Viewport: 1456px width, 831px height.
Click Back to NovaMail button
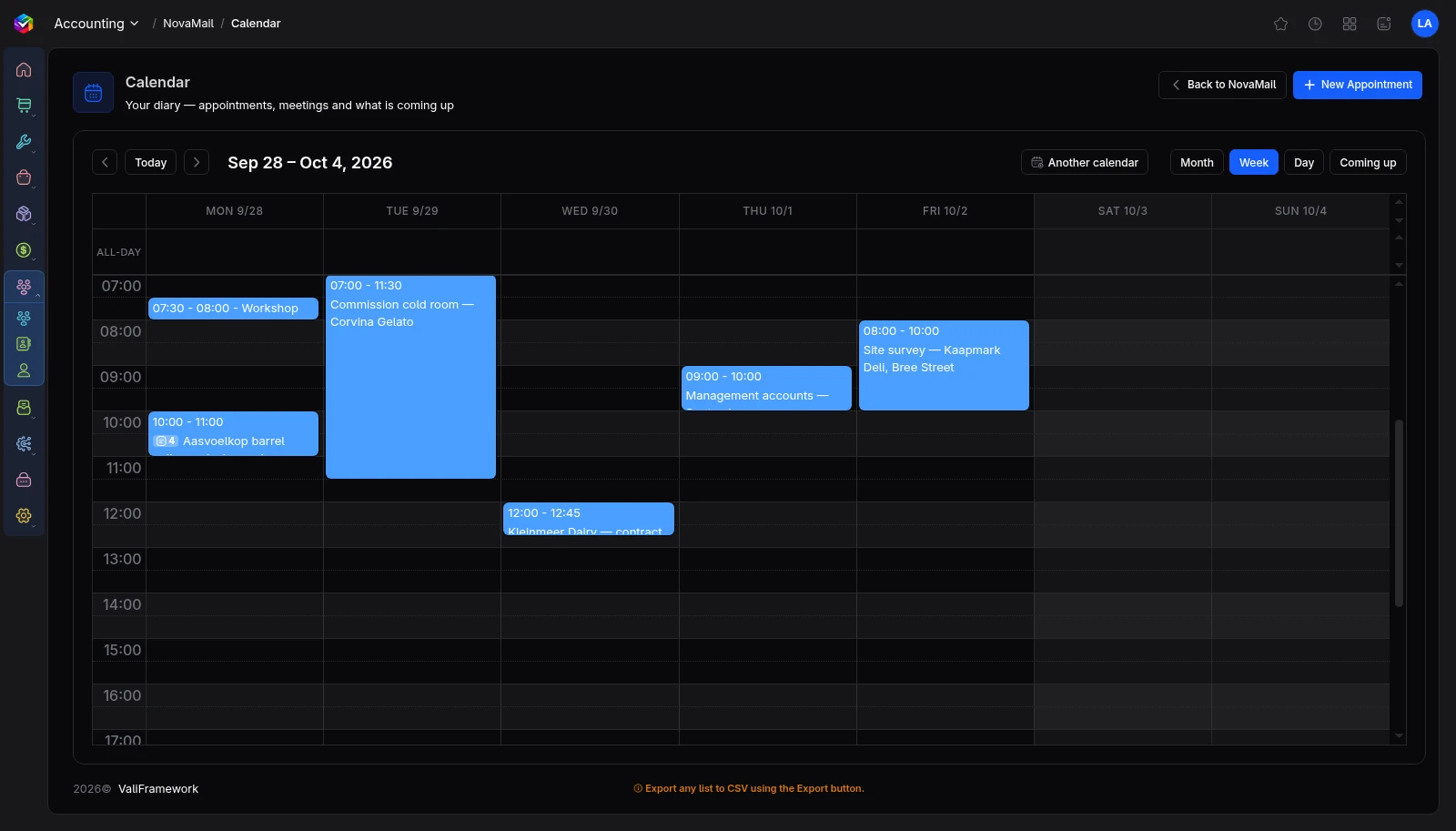[1222, 85]
